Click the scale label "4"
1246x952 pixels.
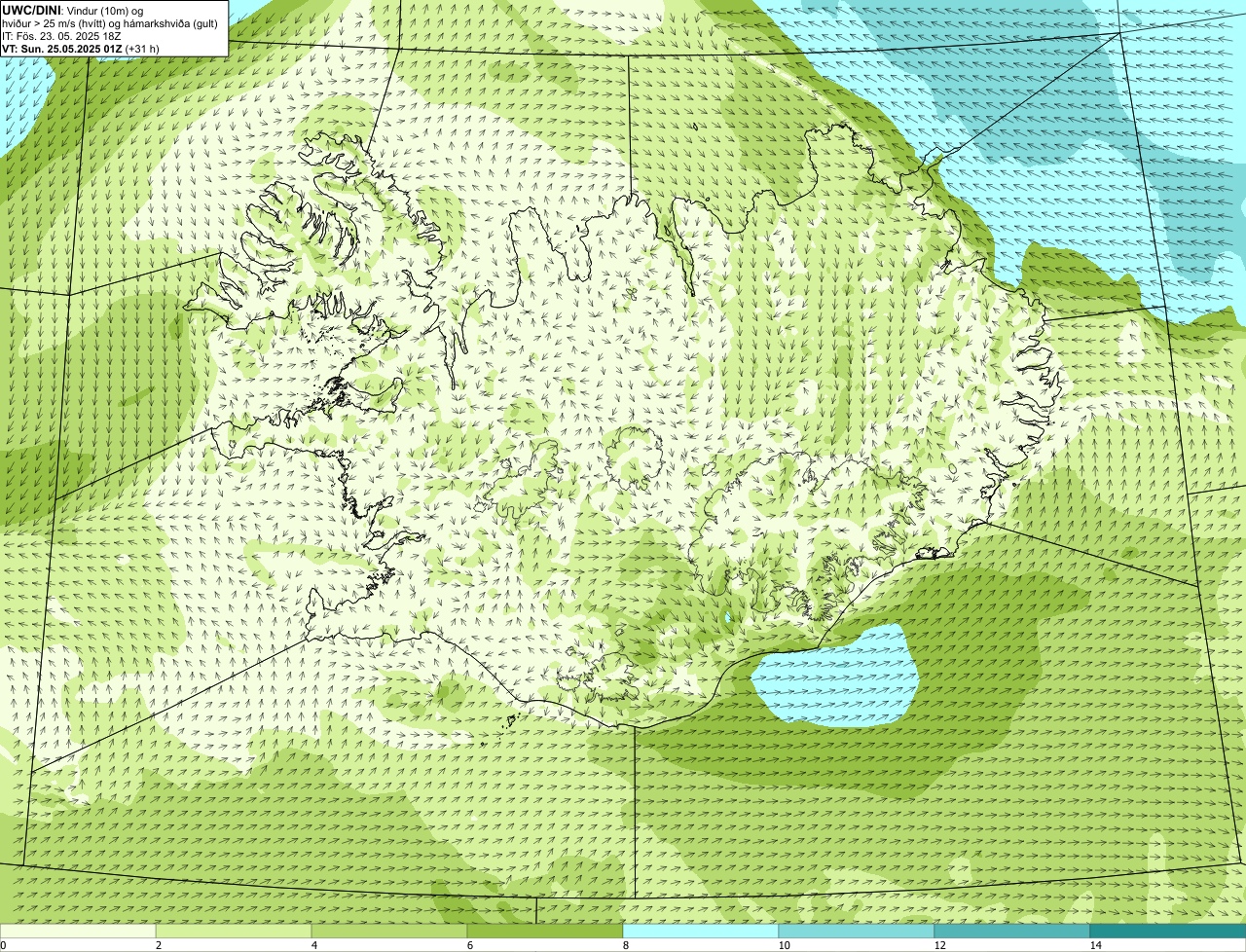313,945
